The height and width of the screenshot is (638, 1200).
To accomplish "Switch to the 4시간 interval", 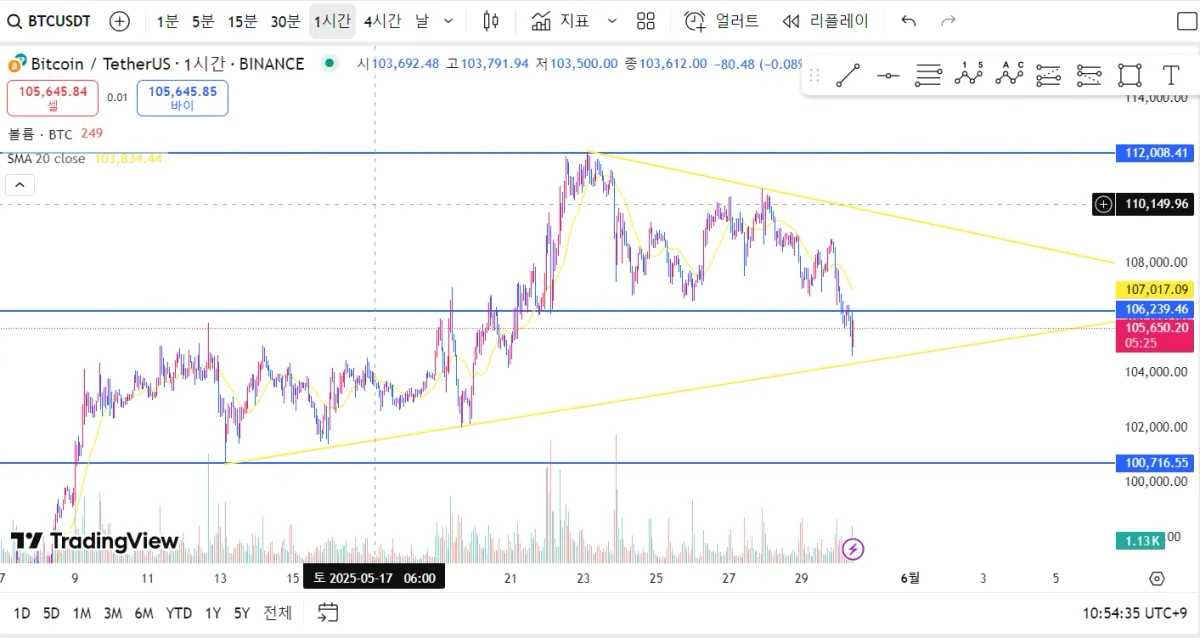I will (382, 20).
